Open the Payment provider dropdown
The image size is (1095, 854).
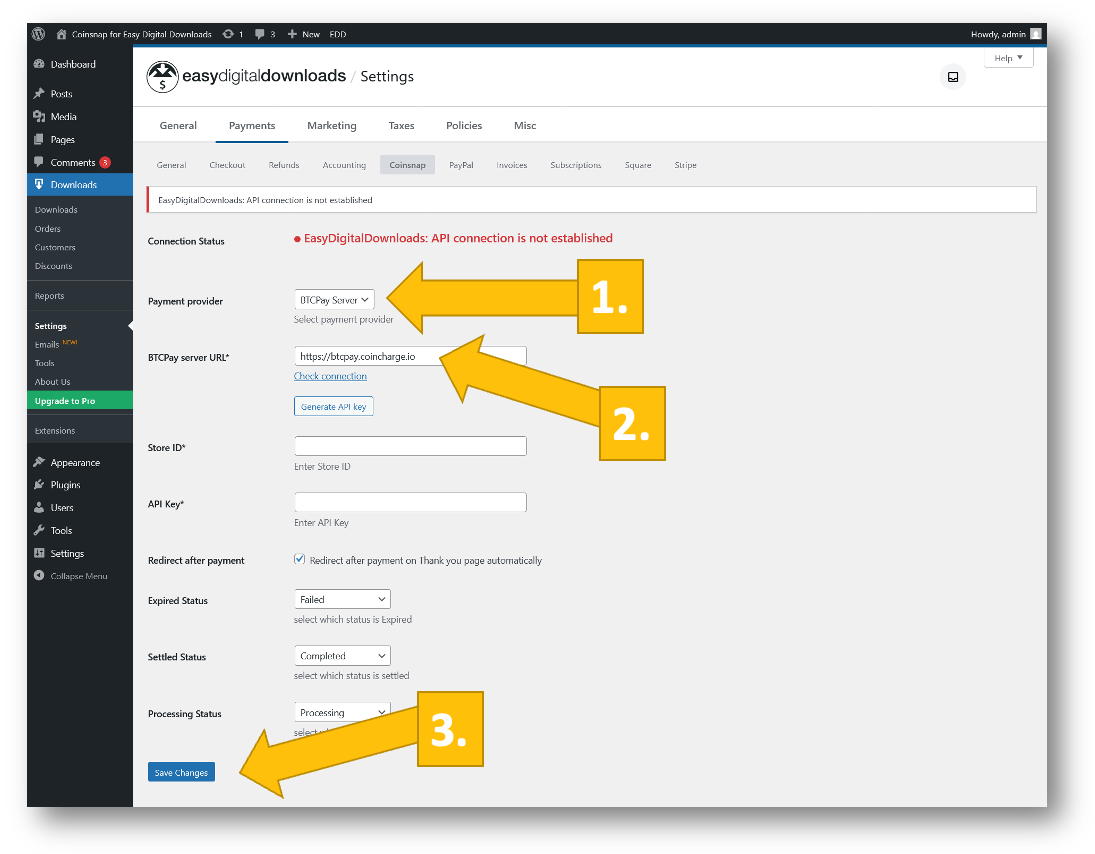(x=334, y=300)
